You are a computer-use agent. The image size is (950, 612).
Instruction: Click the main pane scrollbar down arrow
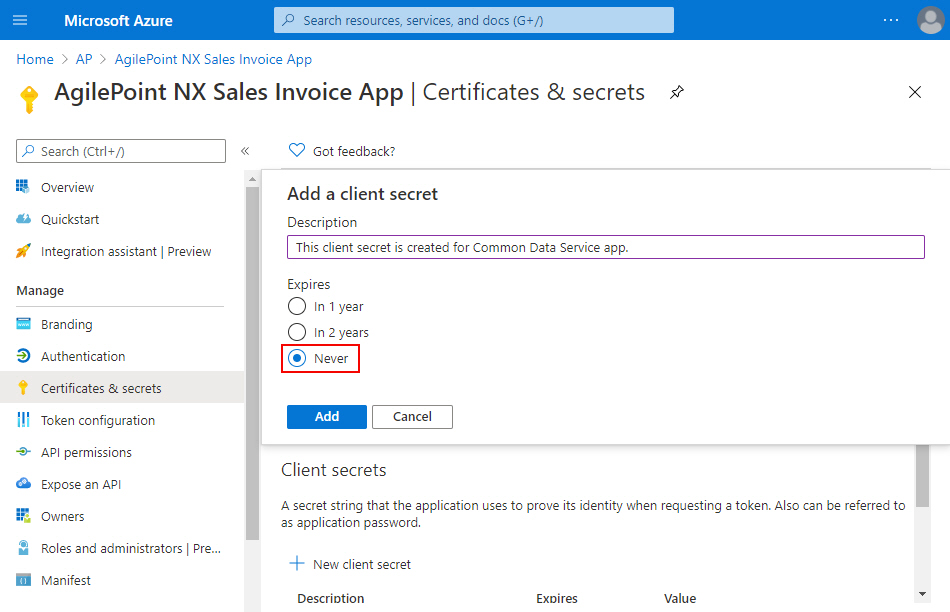click(922, 594)
